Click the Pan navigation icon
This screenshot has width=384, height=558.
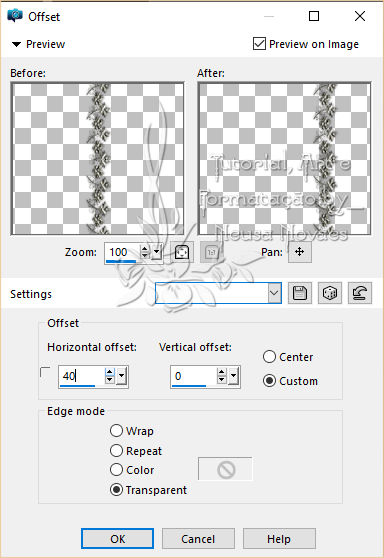300,252
